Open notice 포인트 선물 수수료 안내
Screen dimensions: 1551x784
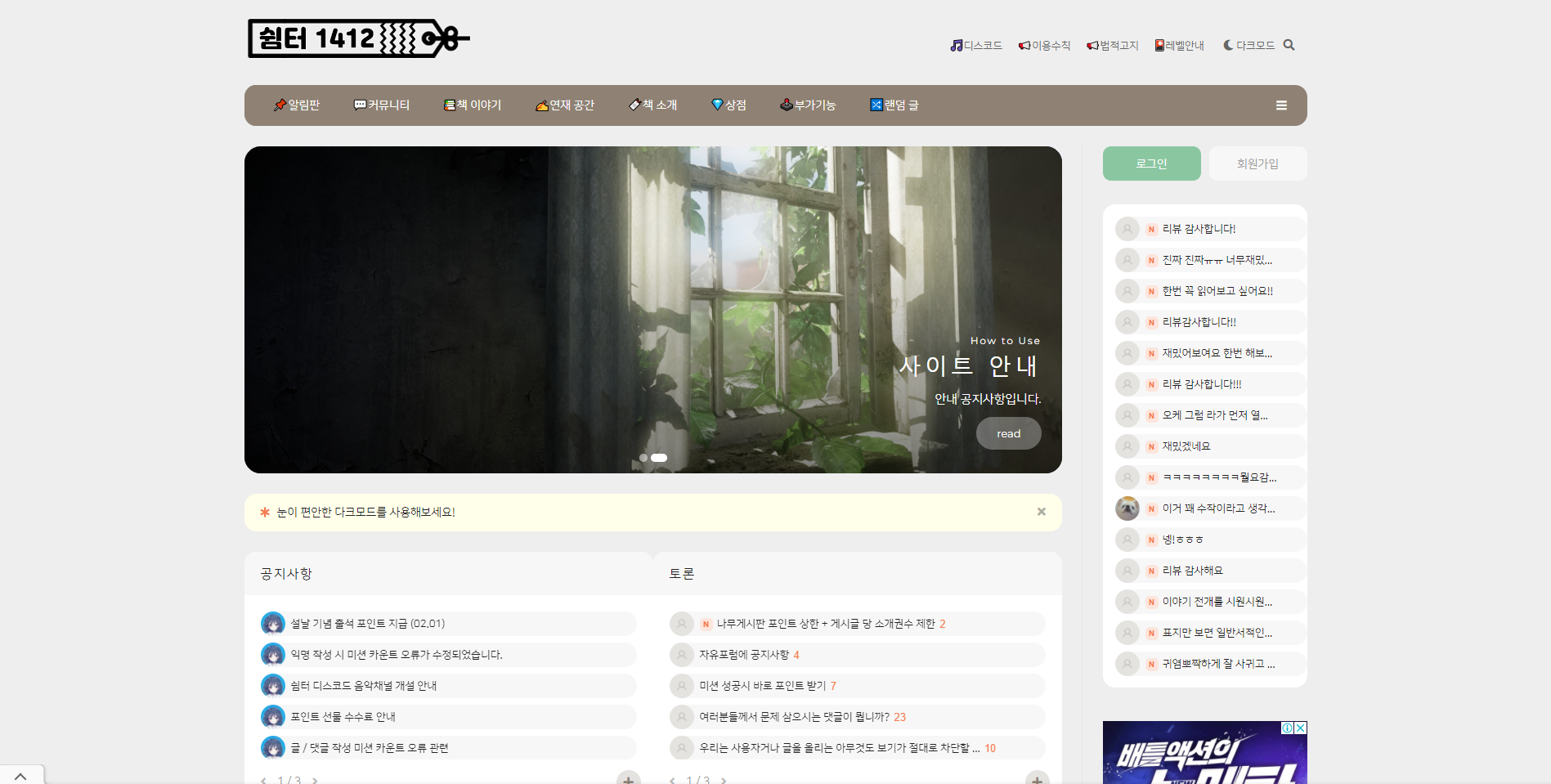click(x=343, y=717)
